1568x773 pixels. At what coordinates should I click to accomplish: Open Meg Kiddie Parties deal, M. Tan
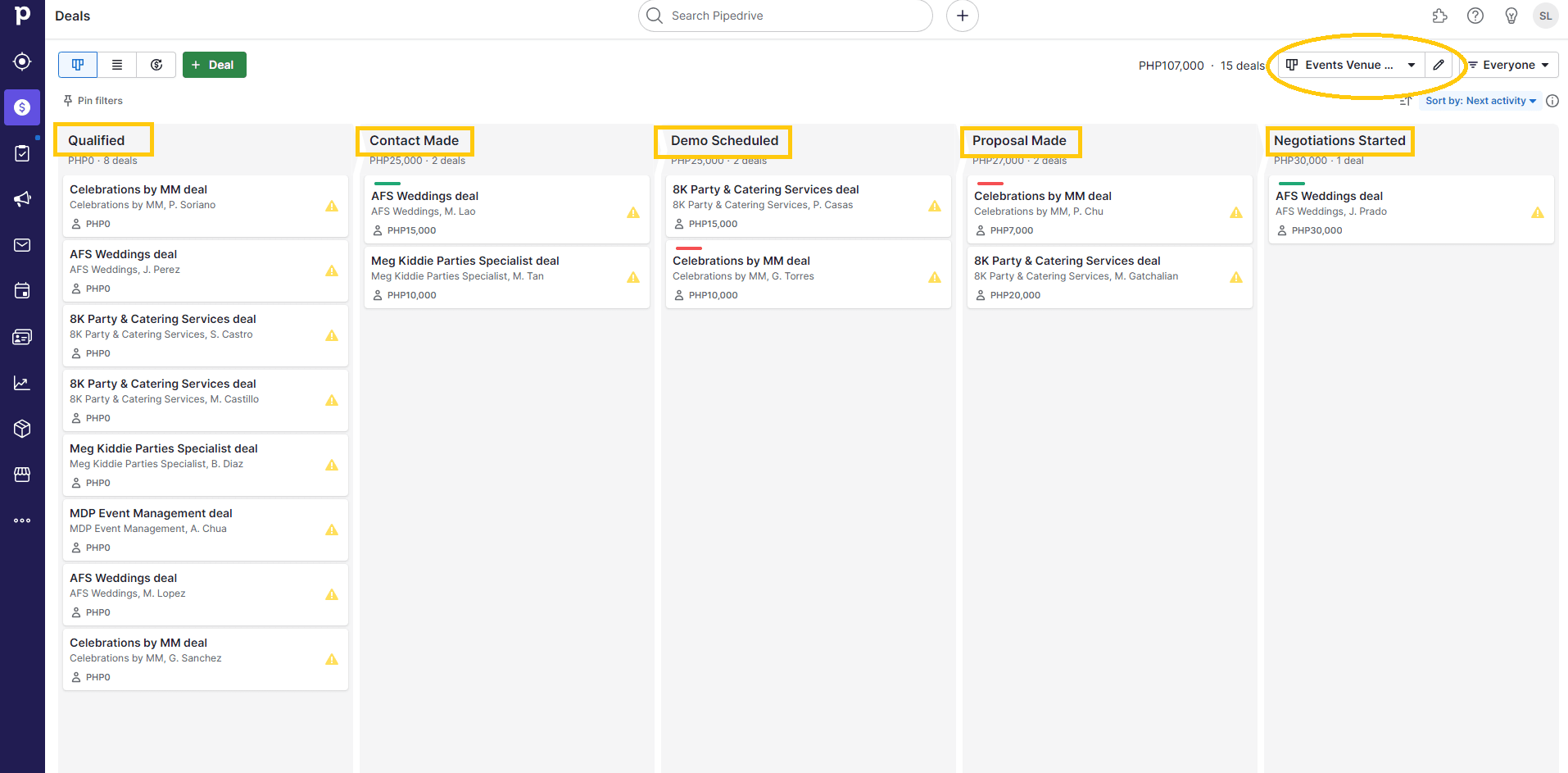[x=507, y=277]
